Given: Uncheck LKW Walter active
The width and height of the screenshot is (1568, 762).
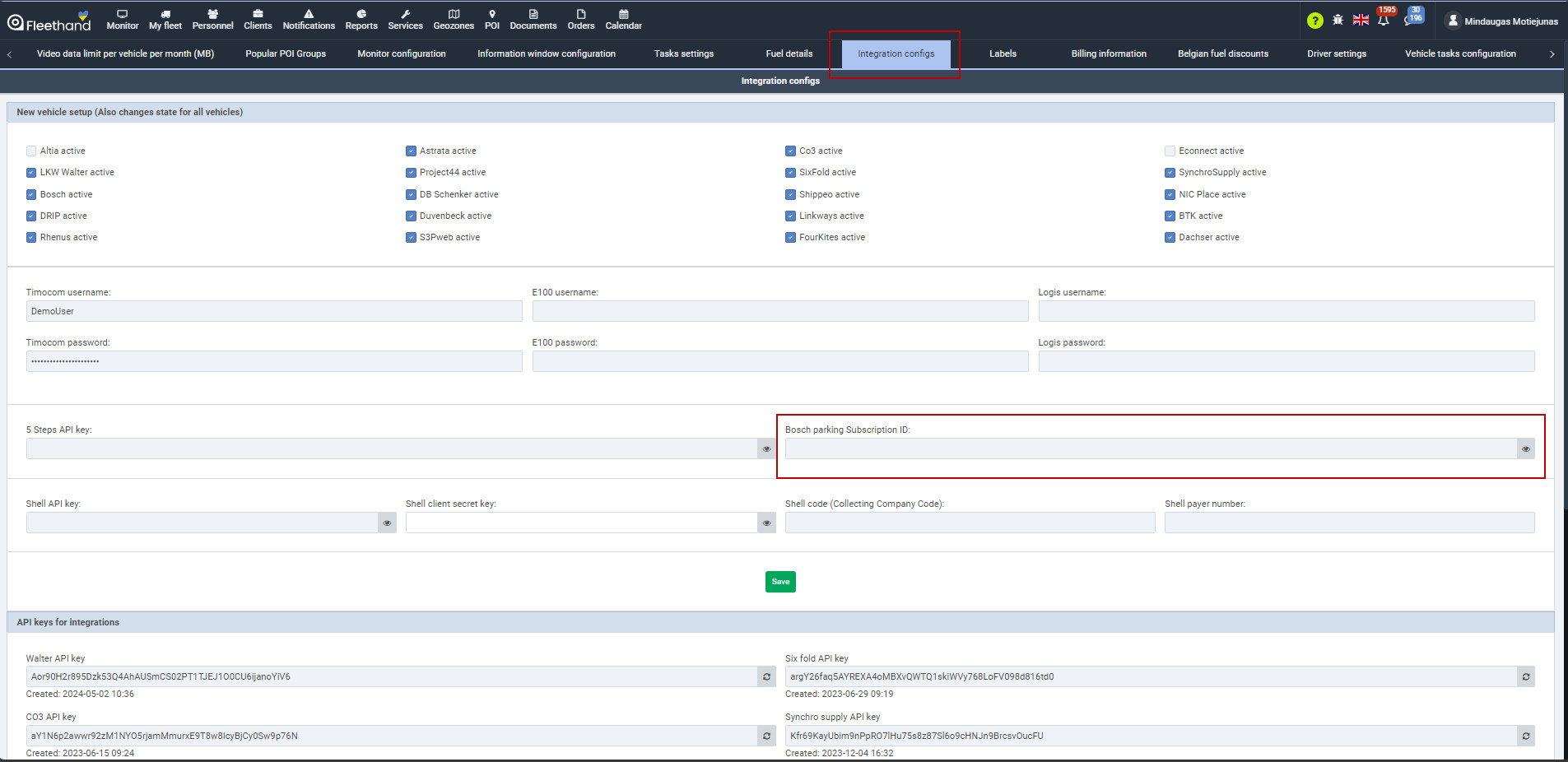Looking at the screenshot, I should click(x=31, y=173).
